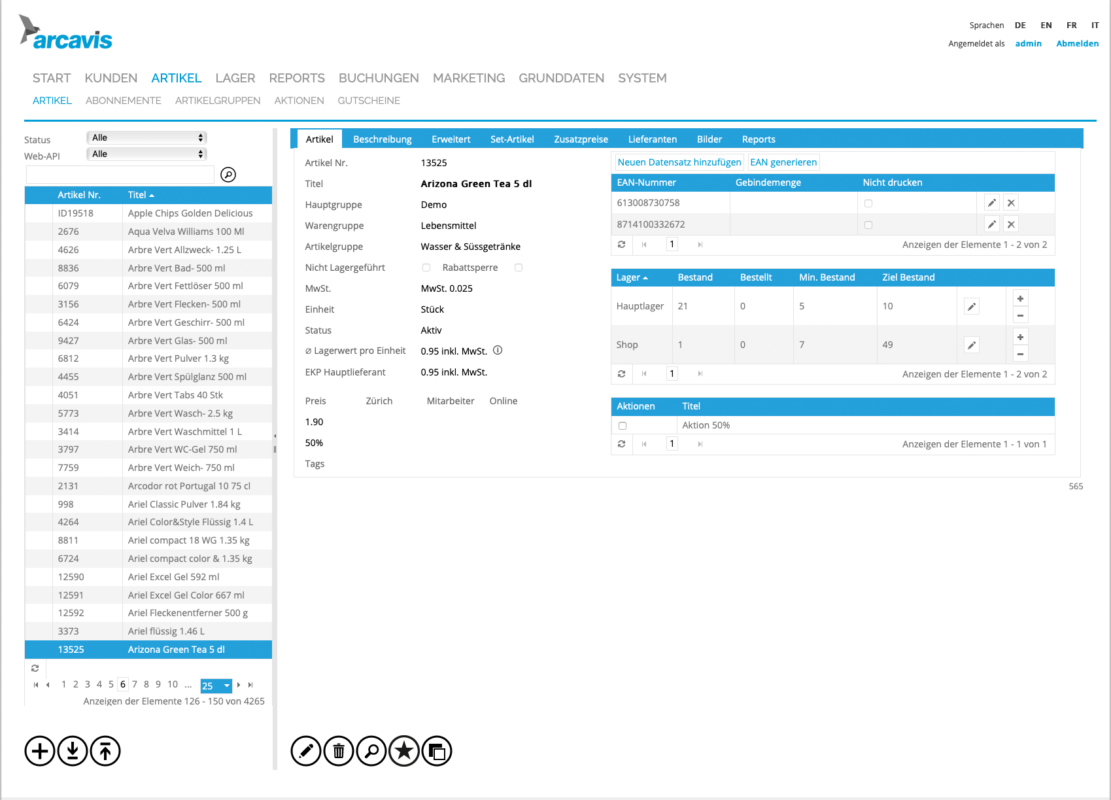Edit the Shop stock row pencil
Viewport: 1111px width, 800px height.
coord(971,345)
